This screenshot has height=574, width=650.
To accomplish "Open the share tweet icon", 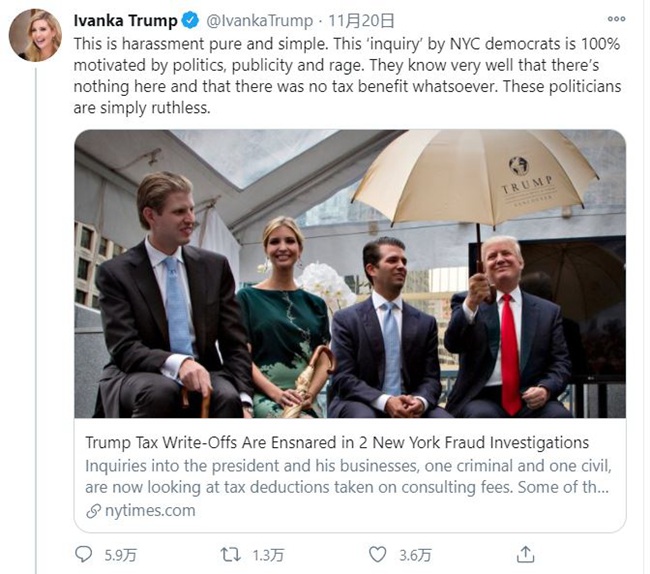I will pyautogui.click(x=525, y=553).
